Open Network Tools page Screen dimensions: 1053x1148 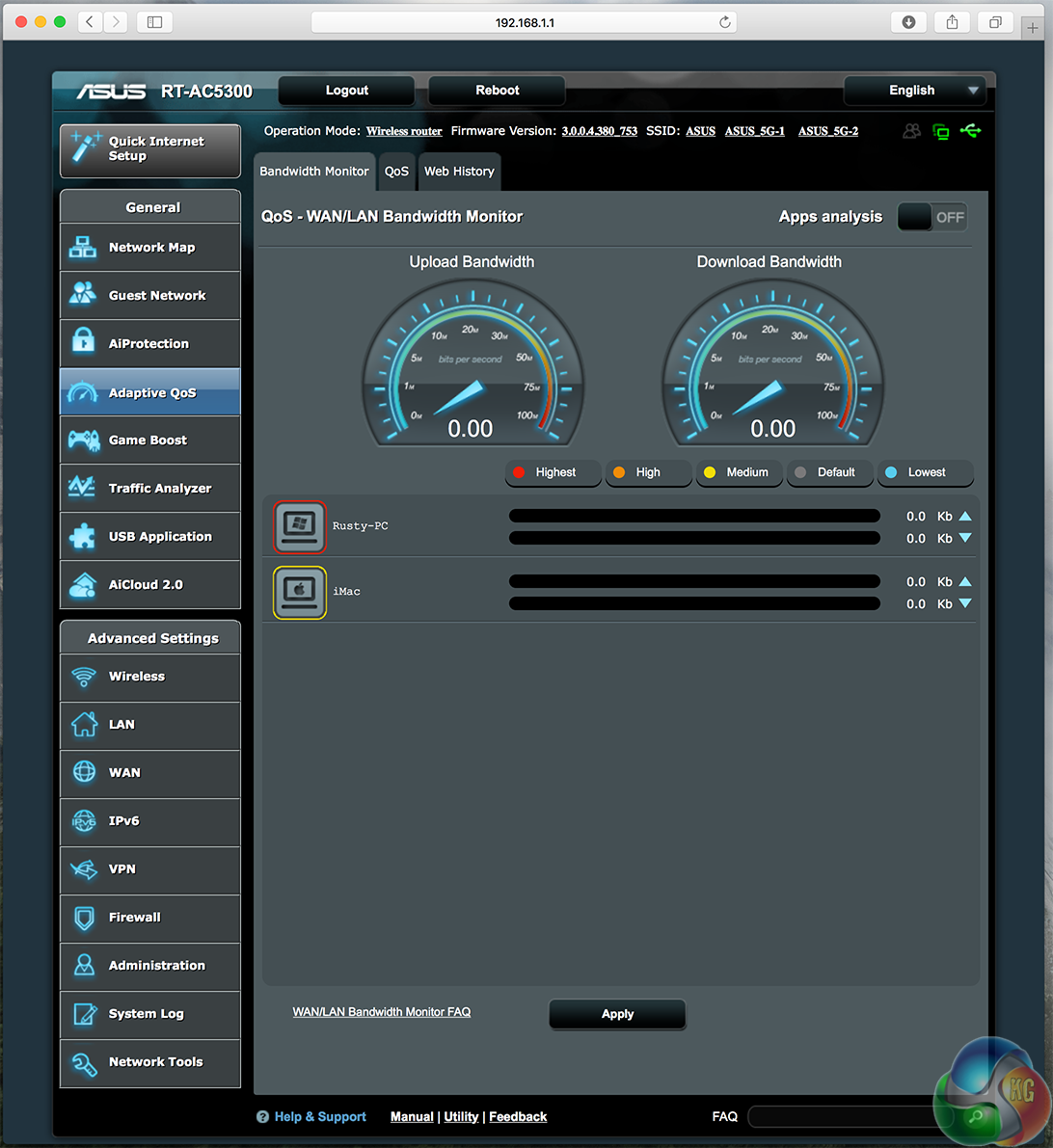click(150, 1062)
